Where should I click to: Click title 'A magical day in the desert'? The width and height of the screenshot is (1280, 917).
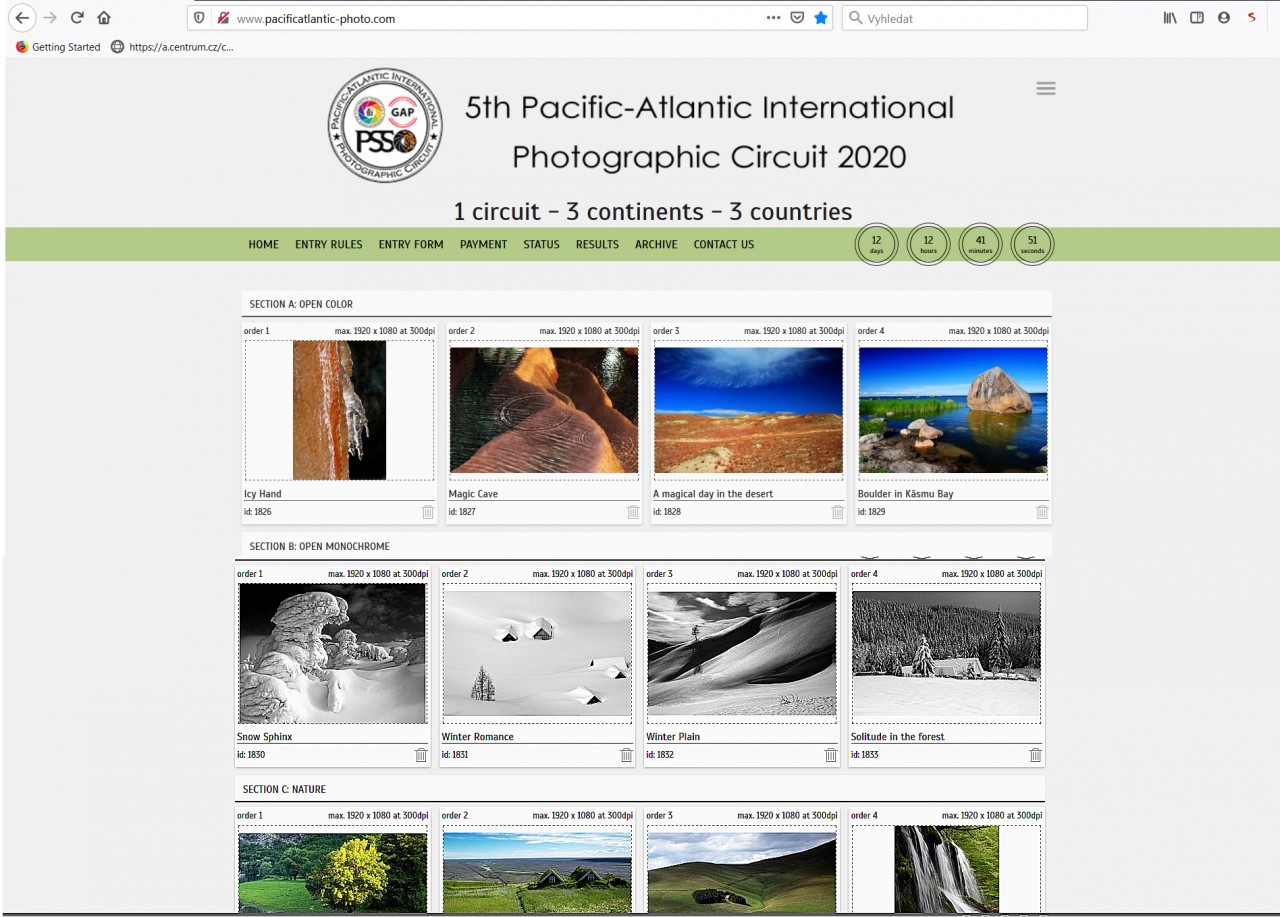point(713,494)
